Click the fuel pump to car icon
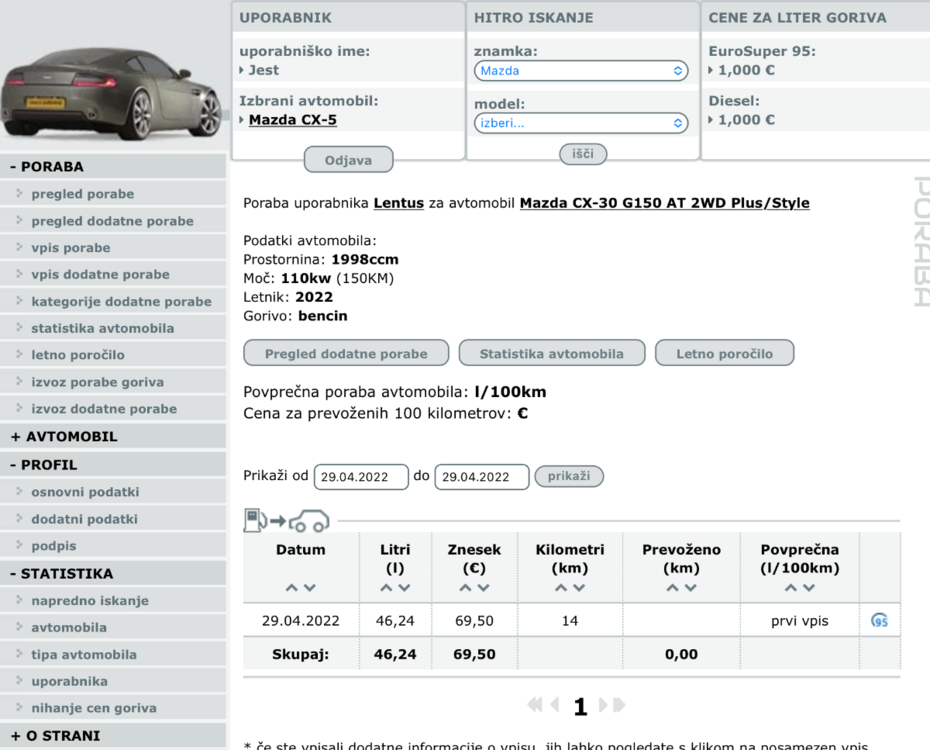Viewport: 930px width, 750px height. point(286,521)
